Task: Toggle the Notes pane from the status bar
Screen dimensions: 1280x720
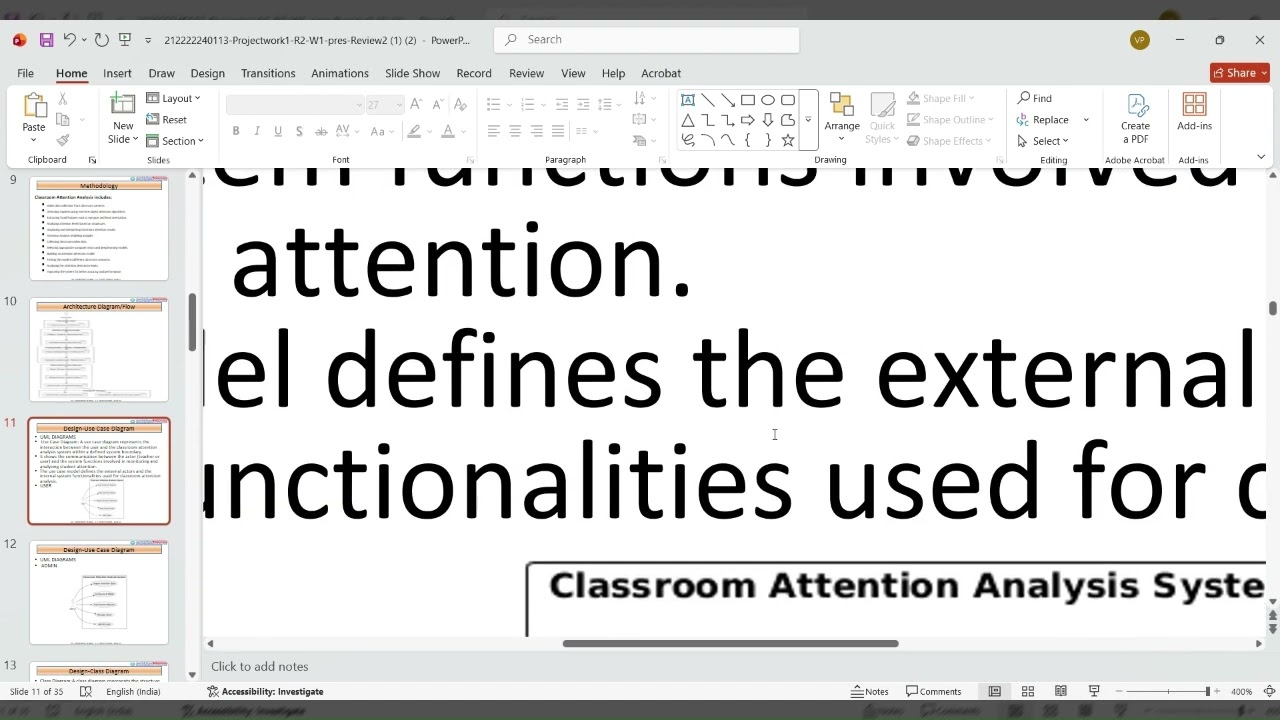Action: pyautogui.click(x=869, y=691)
